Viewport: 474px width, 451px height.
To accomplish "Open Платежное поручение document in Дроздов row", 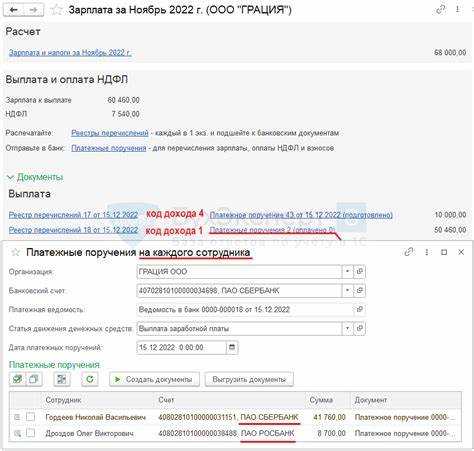I will pos(405,433).
